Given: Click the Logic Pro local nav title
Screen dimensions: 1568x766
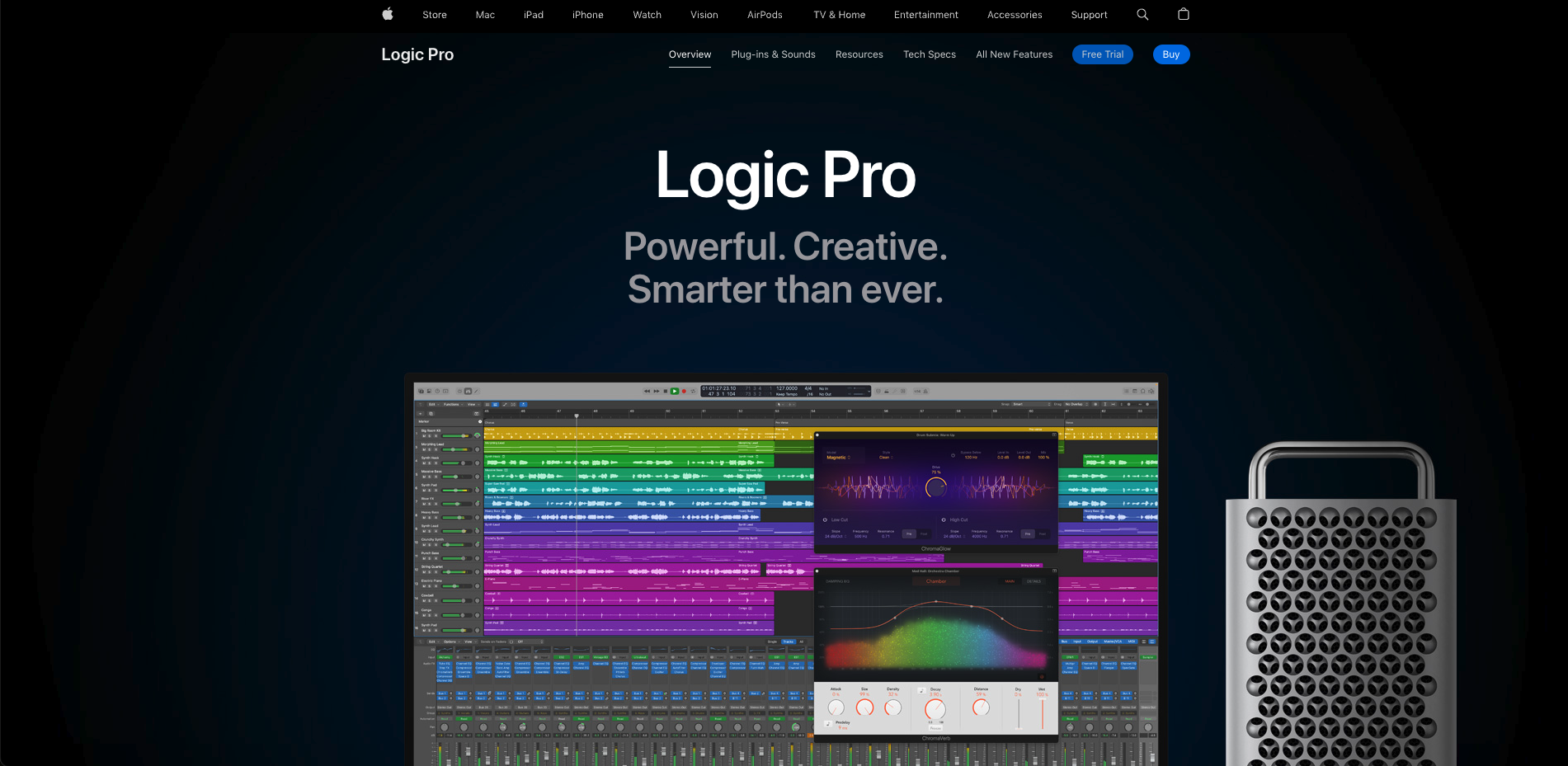Looking at the screenshot, I should pos(417,54).
